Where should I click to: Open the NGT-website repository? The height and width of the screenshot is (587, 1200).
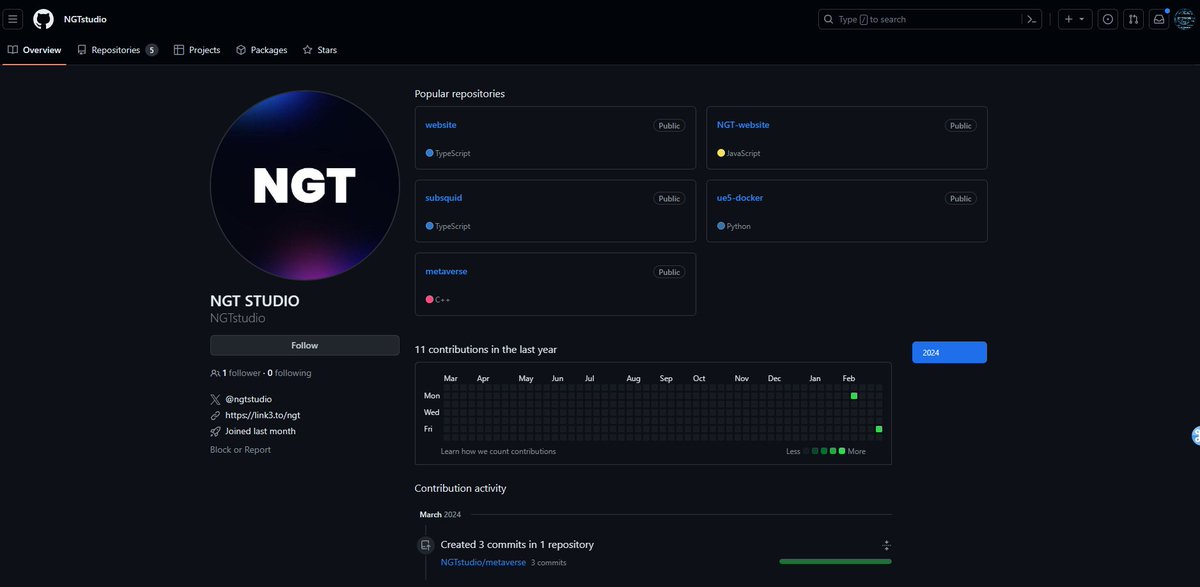coord(743,125)
